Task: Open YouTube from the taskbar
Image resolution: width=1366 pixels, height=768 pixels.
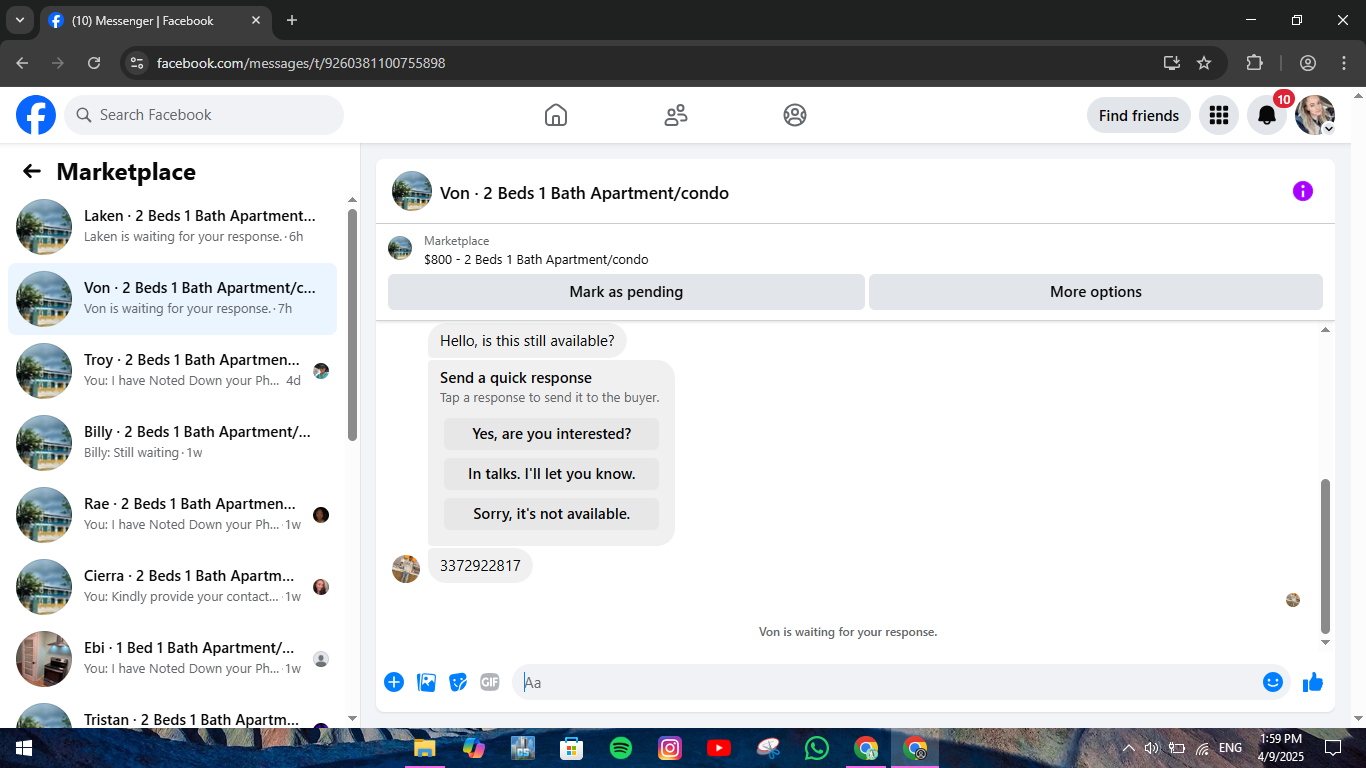Action: (719, 748)
